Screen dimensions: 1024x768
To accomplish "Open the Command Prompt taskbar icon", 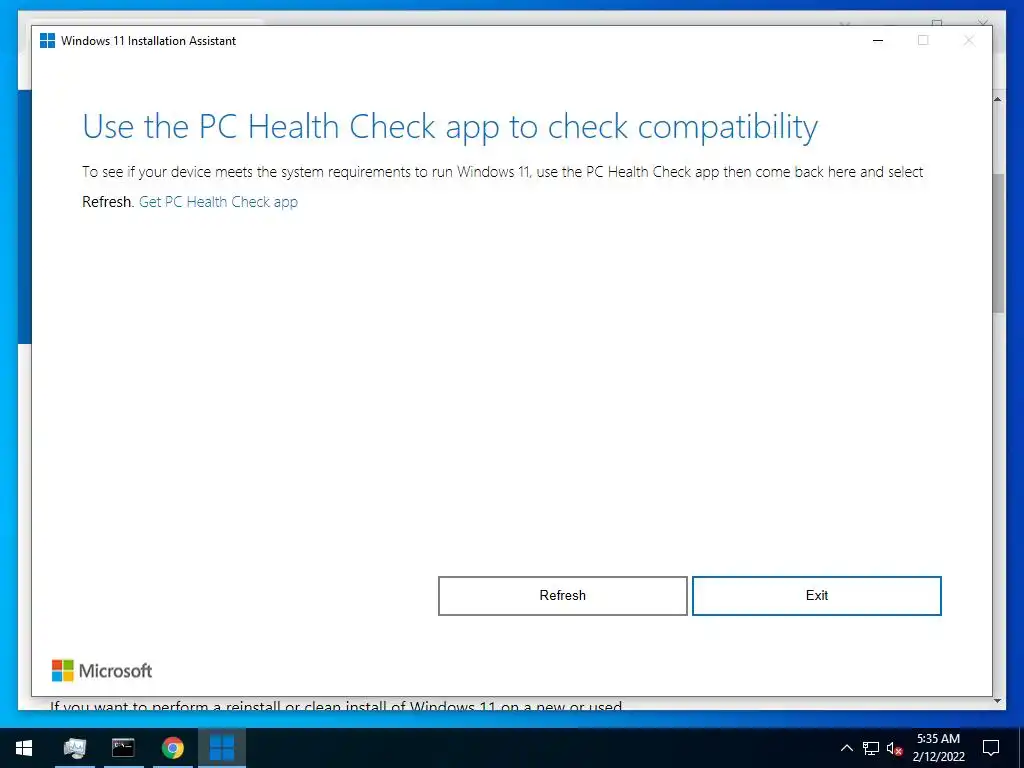I will point(123,748).
